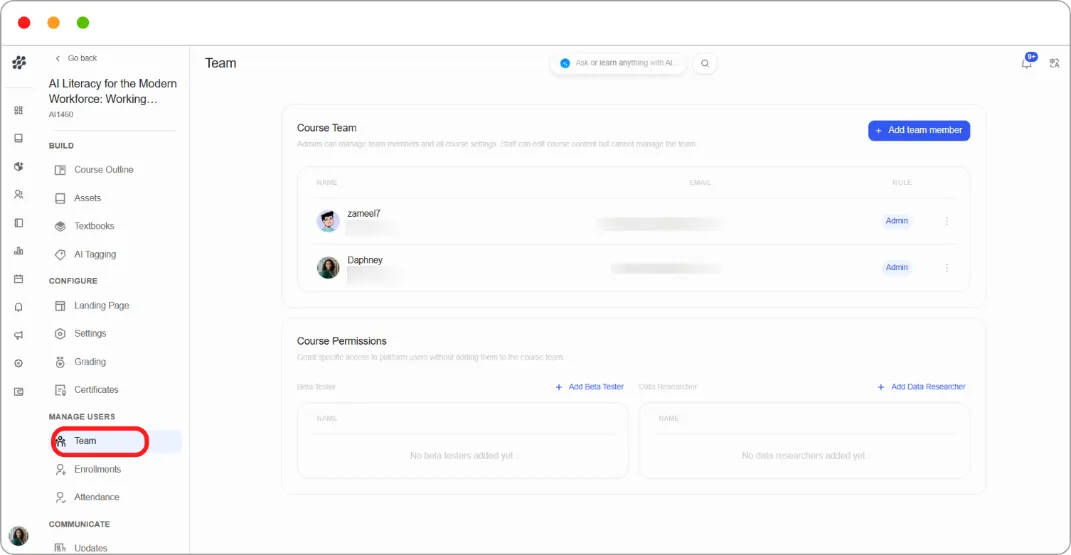
Task: Click the translate language icon at top right
Action: (1055, 63)
